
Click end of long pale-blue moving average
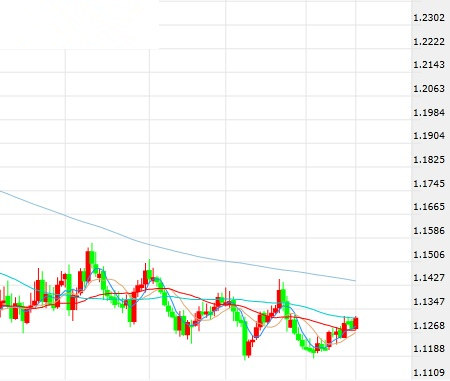point(354,280)
